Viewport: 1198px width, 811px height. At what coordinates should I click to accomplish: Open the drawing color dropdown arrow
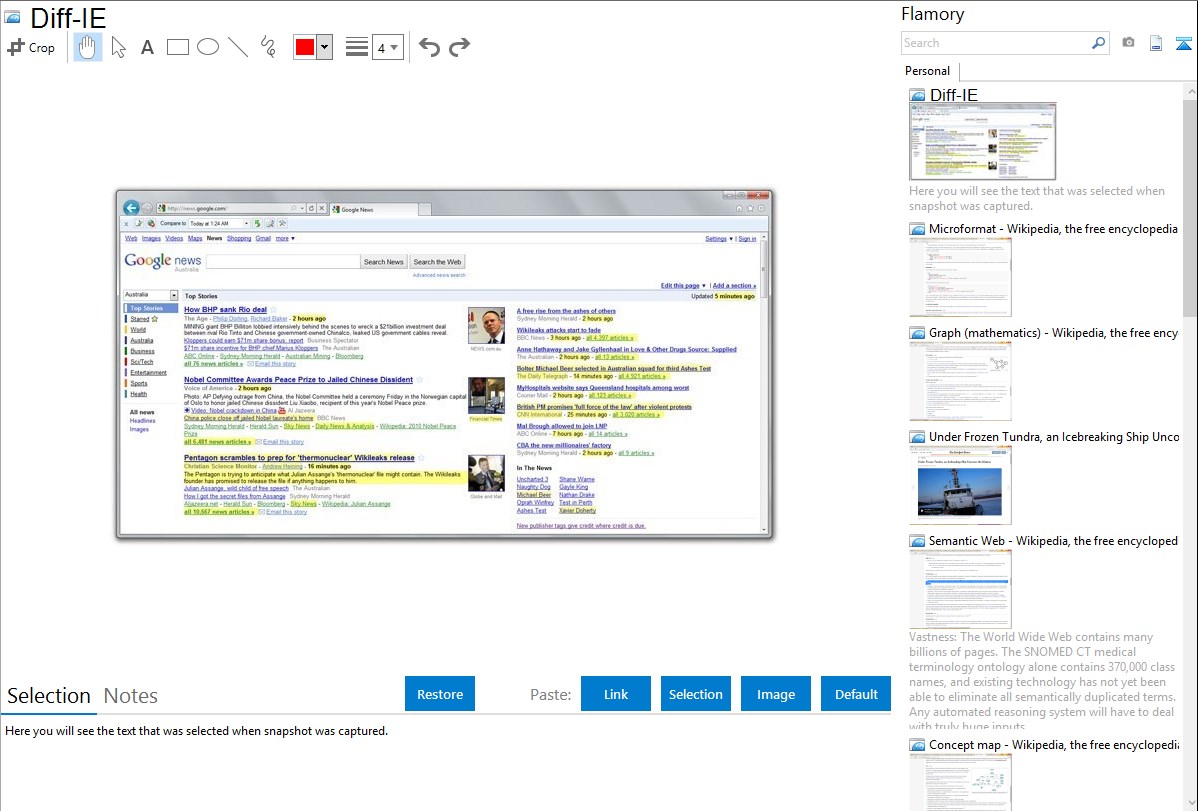tap(325, 47)
